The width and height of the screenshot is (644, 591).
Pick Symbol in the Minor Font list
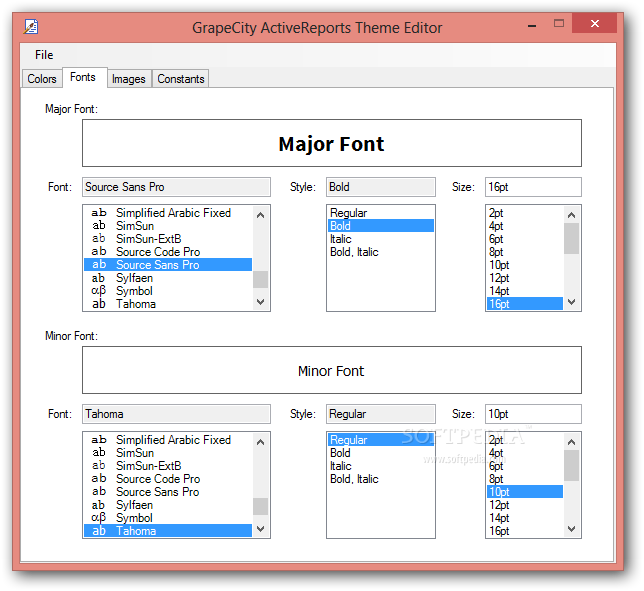(x=168, y=518)
